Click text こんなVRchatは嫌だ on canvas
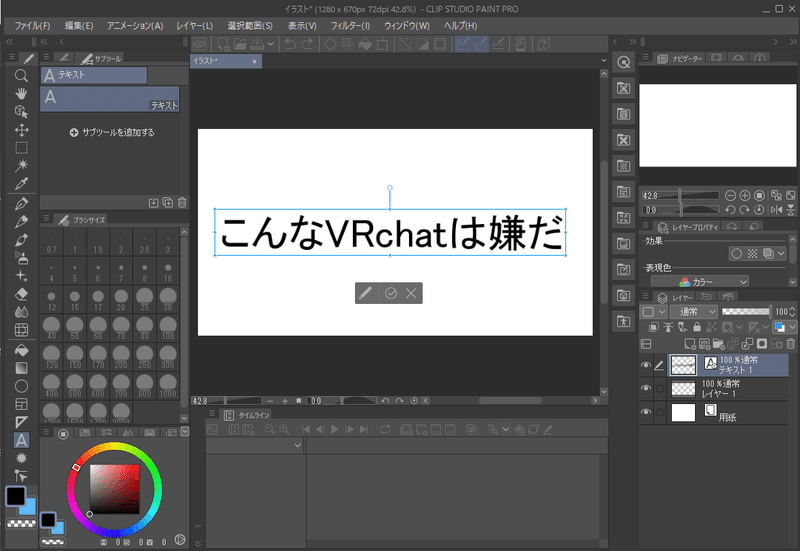 click(391, 233)
